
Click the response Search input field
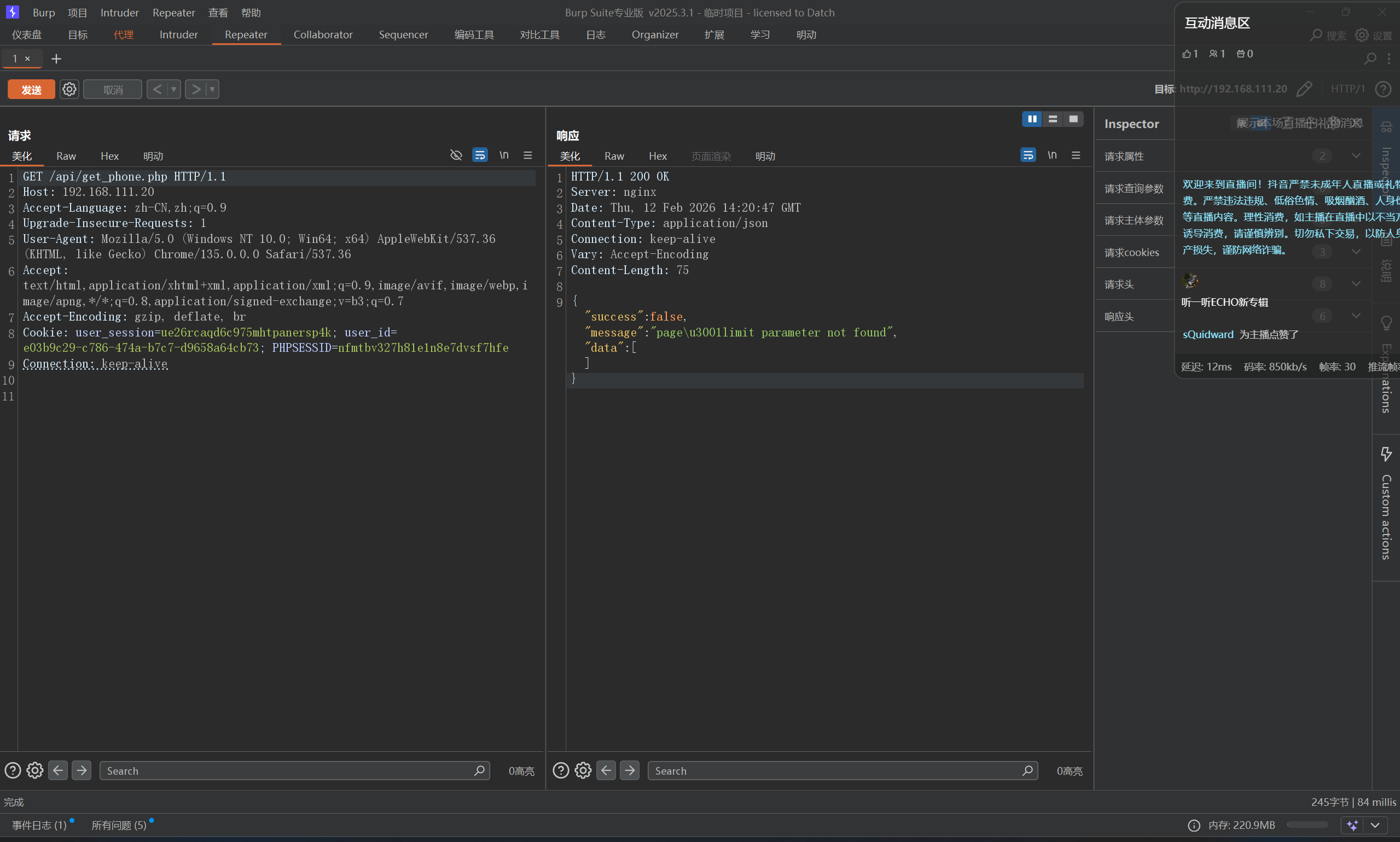click(x=834, y=770)
